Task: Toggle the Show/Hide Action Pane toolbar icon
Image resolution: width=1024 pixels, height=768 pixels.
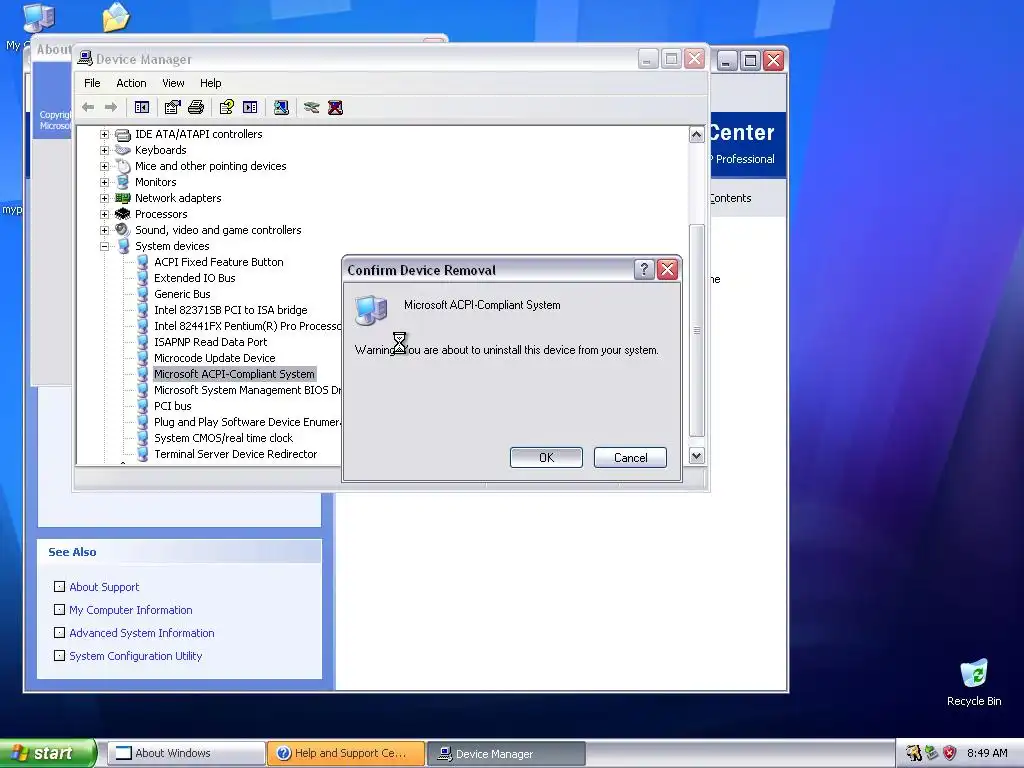Action: 250,108
